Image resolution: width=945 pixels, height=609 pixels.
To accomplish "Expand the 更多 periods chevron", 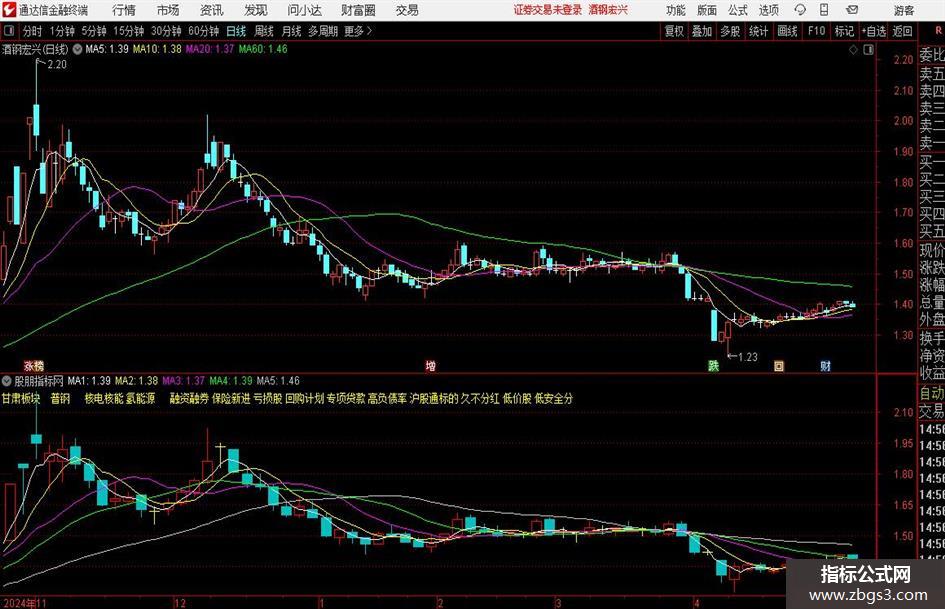I will pyautogui.click(x=369, y=31).
